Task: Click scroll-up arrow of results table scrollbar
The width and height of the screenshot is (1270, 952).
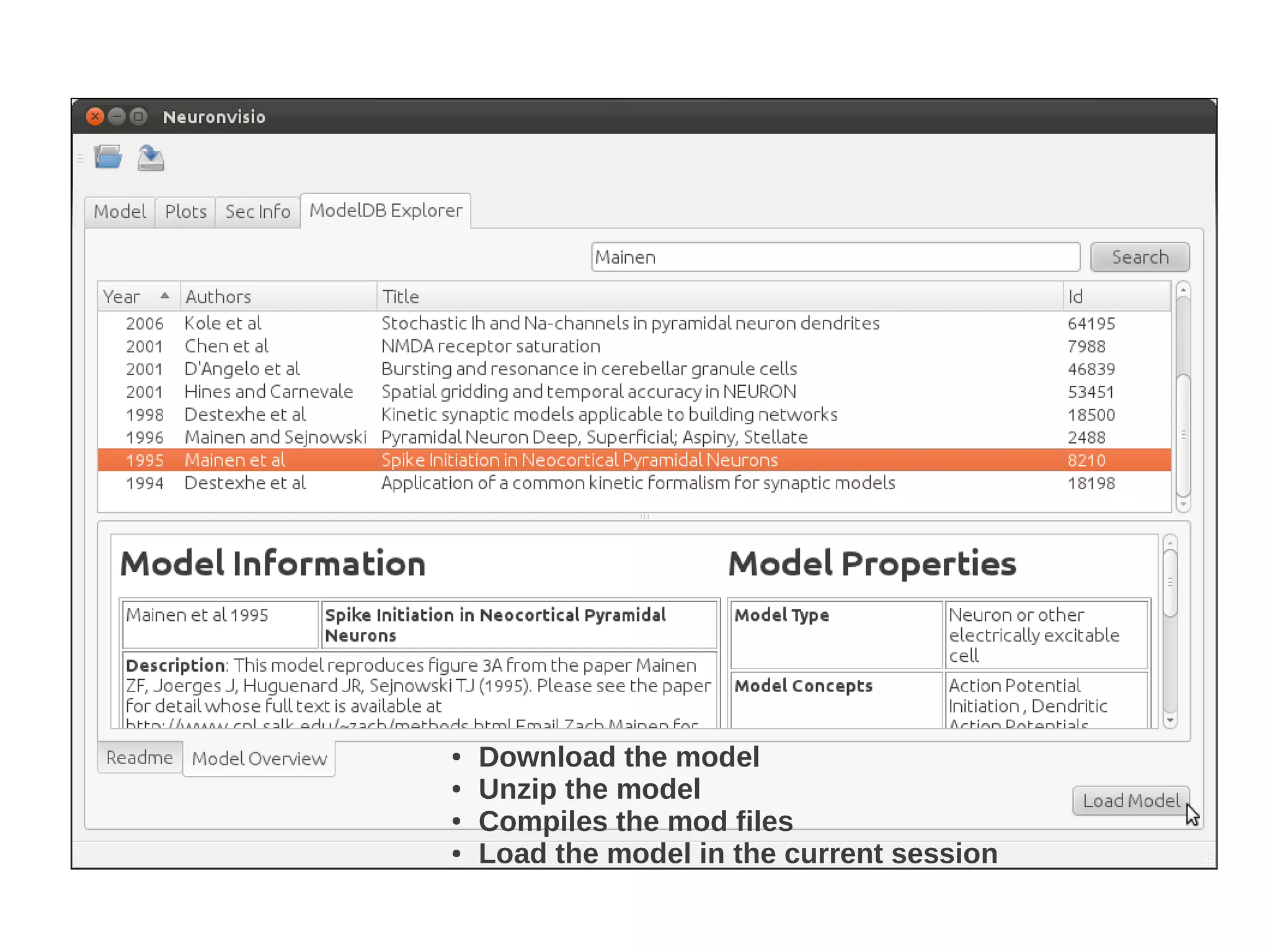Action: [x=1183, y=290]
